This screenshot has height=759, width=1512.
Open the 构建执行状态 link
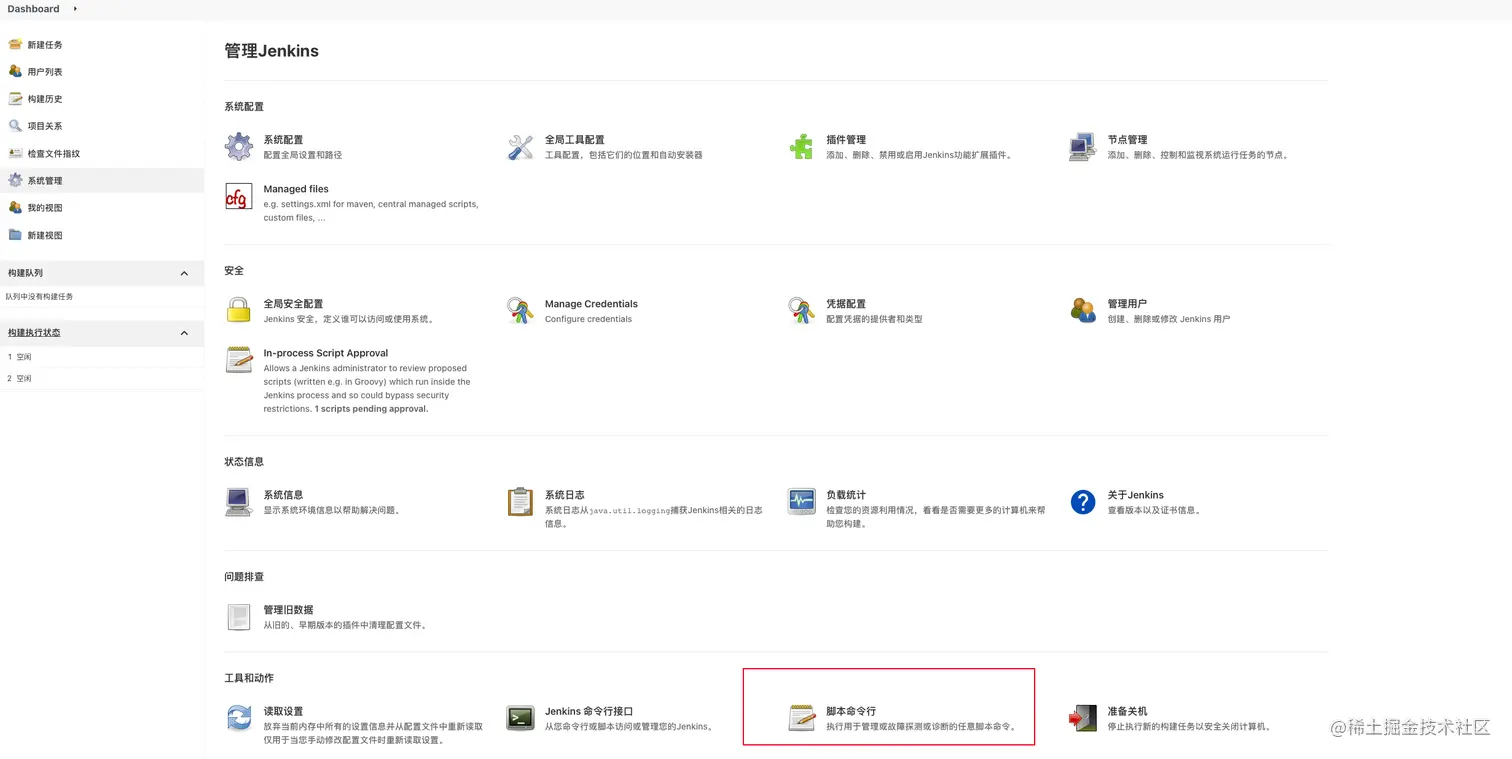[x=34, y=333]
